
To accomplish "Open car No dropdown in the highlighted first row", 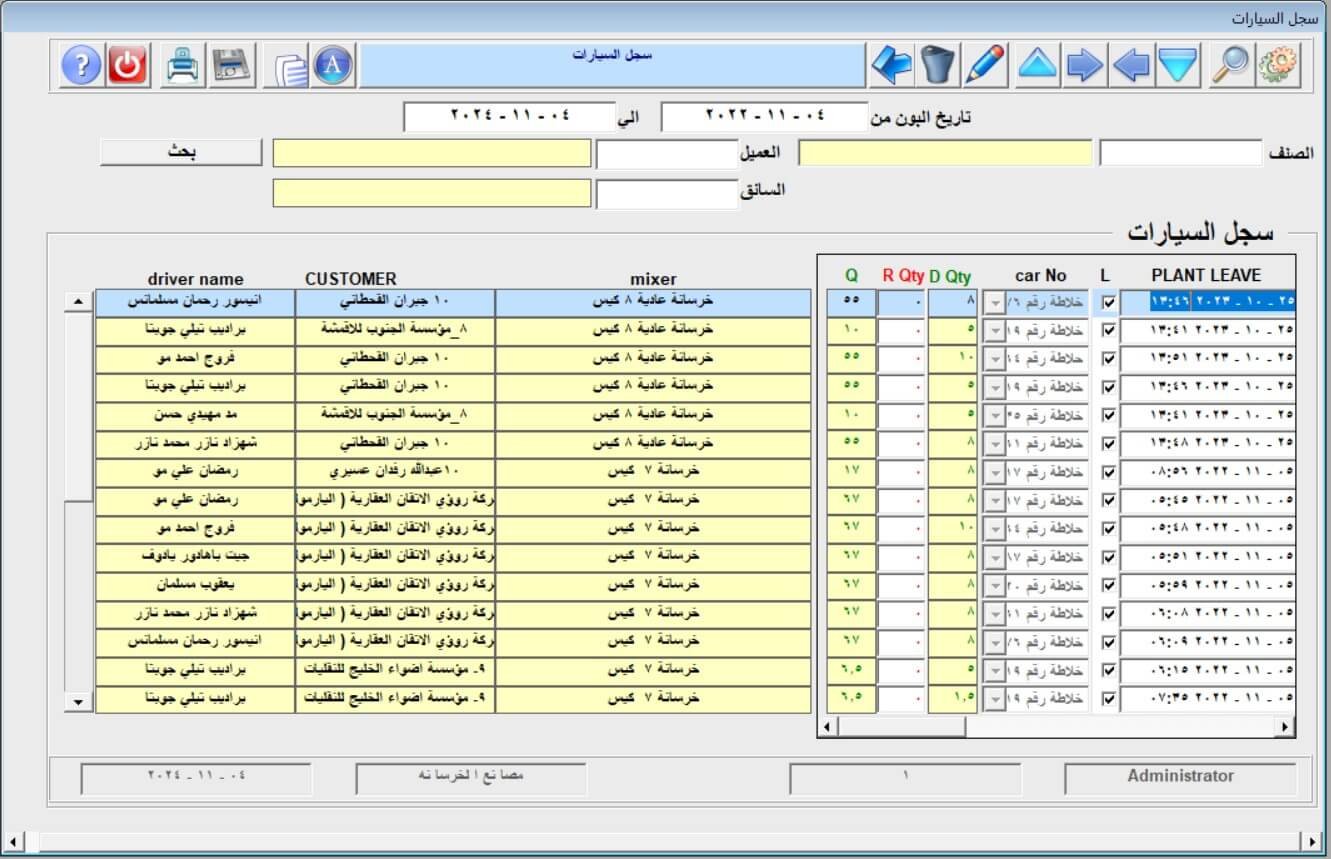I will (x=995, y=303).
